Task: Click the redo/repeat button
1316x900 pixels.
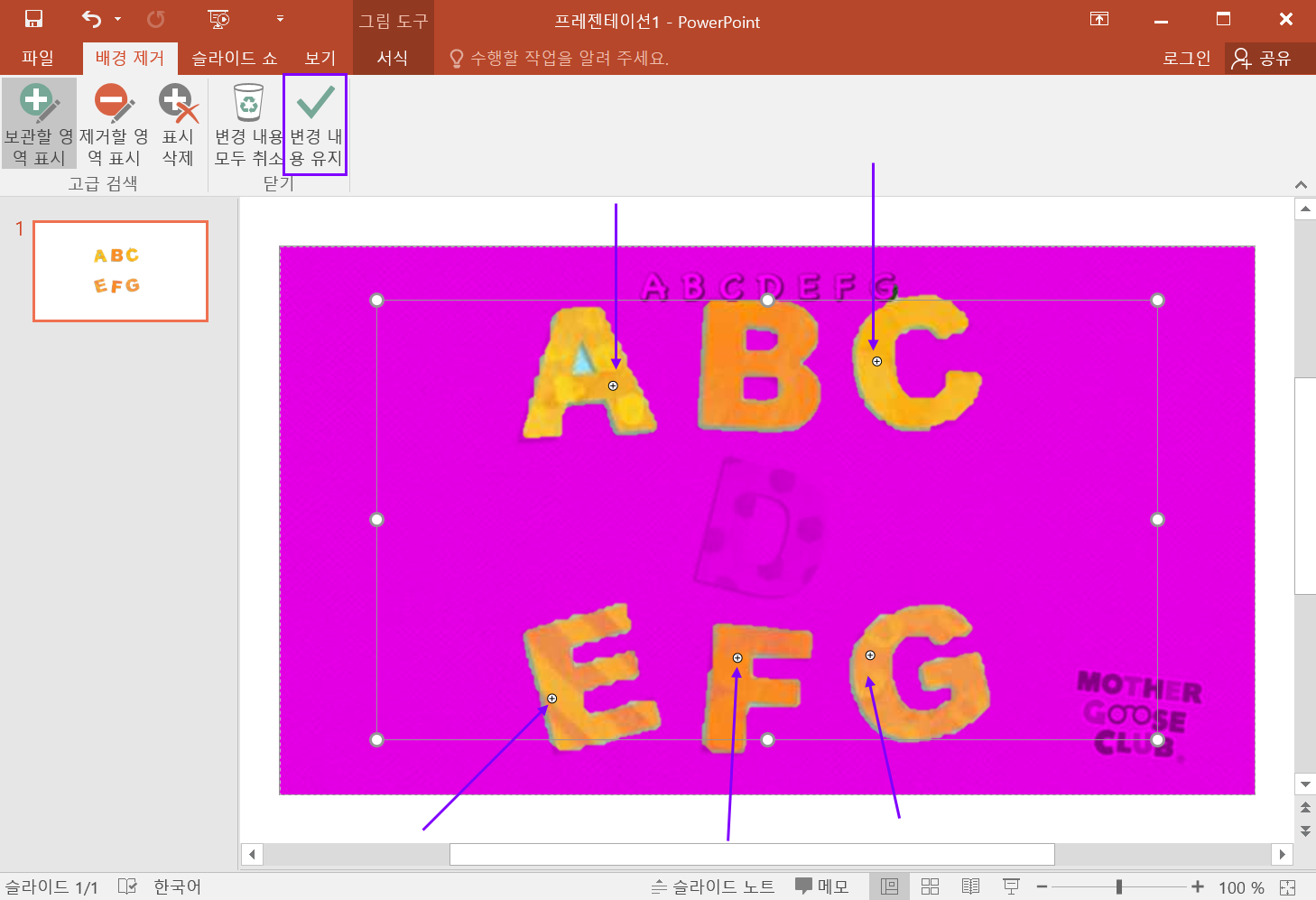Action: pos(156,19)
